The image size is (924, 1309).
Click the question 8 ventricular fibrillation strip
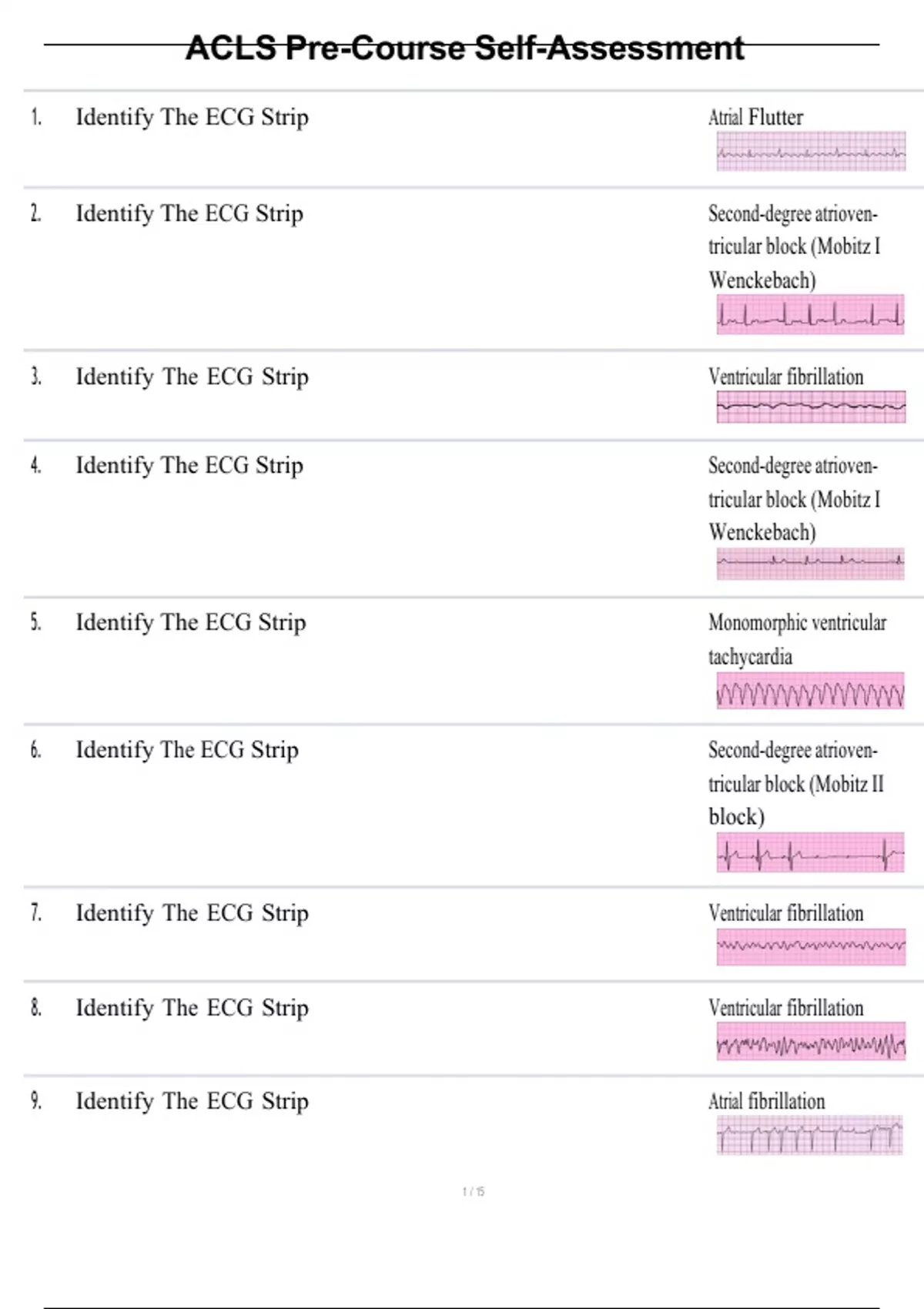(x=811, y=1041)
